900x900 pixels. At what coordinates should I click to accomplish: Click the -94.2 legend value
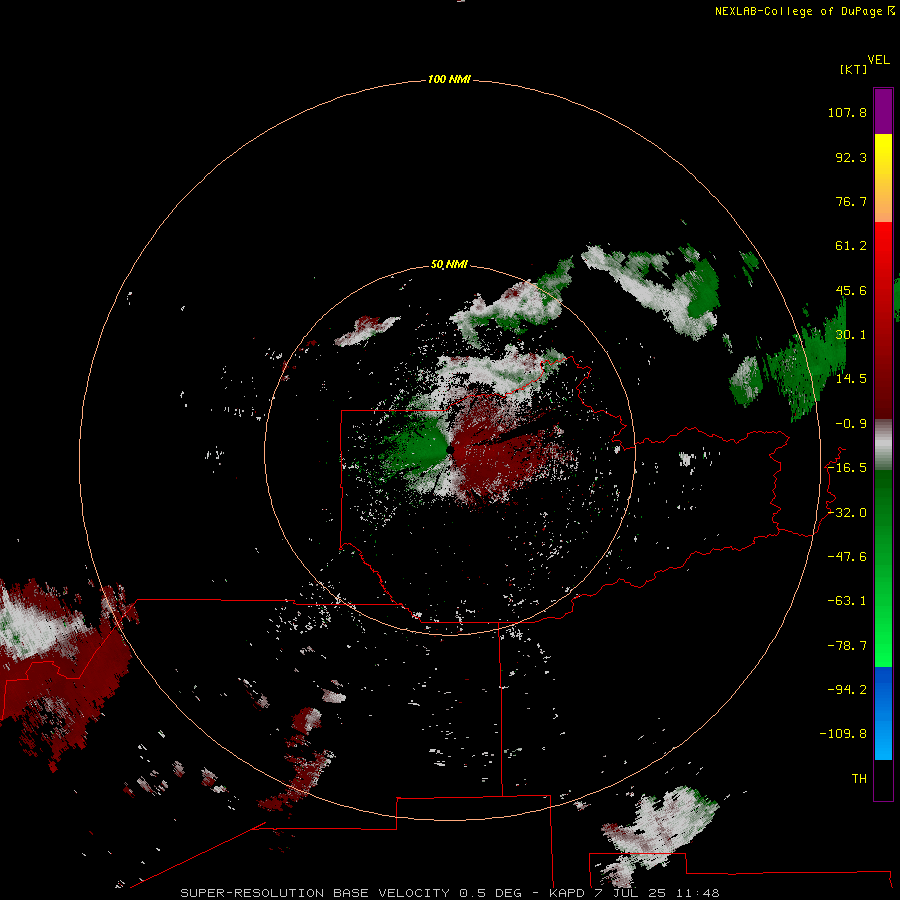pos(847,689)
